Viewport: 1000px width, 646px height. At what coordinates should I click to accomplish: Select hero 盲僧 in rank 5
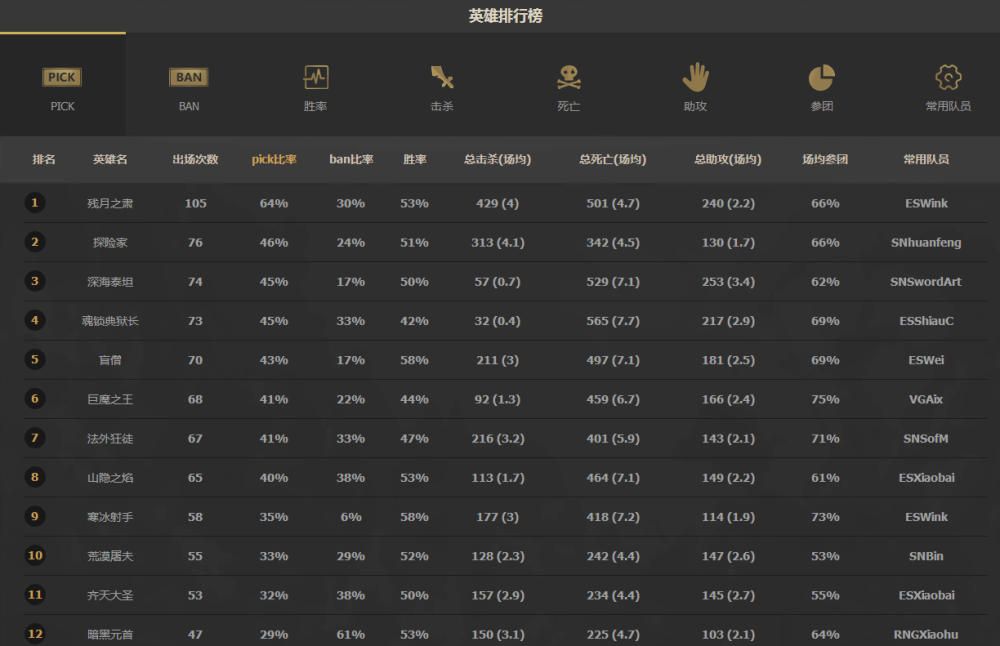click(110, 360)
